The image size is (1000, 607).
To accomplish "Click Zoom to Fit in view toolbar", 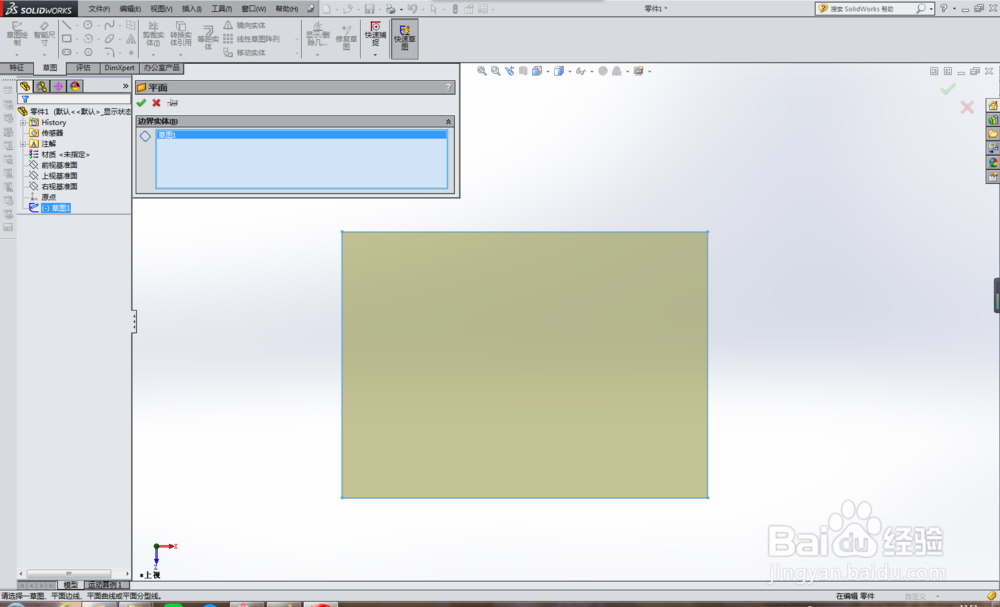I will pyautogui.click(x=482, y=71).
